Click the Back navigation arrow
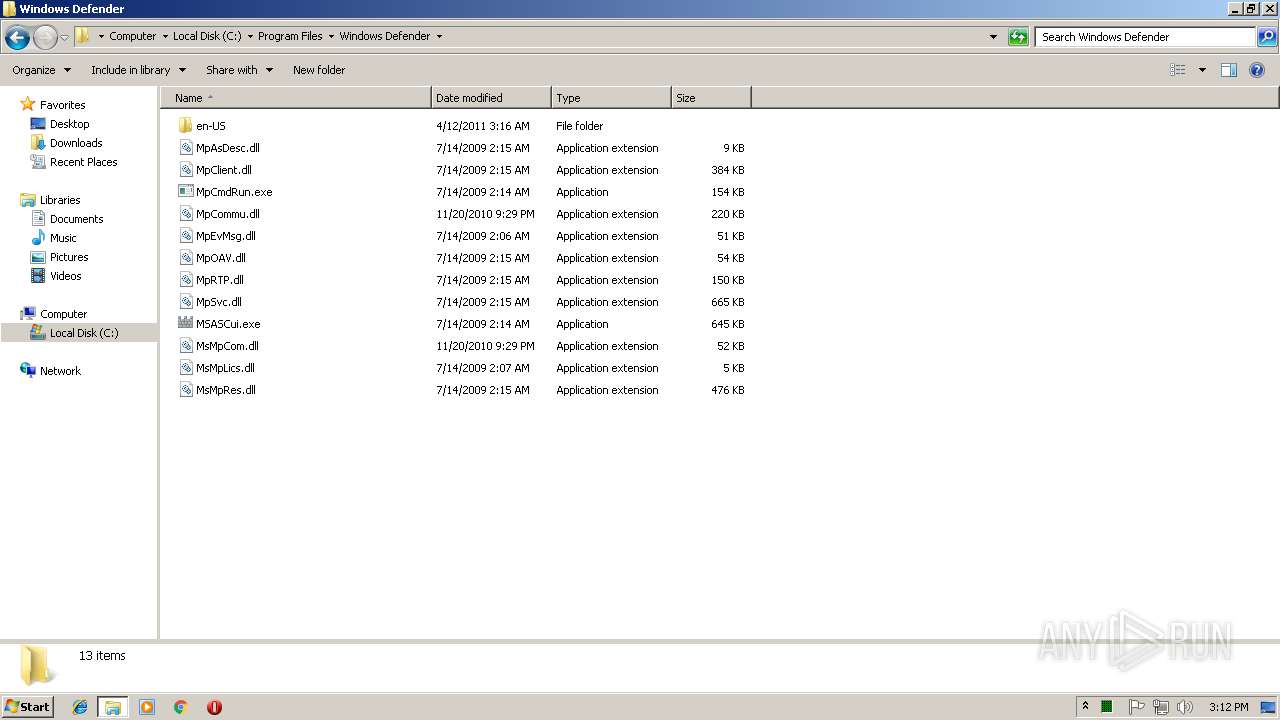This screenshot has height=720, width=1280. pos(17,38)
